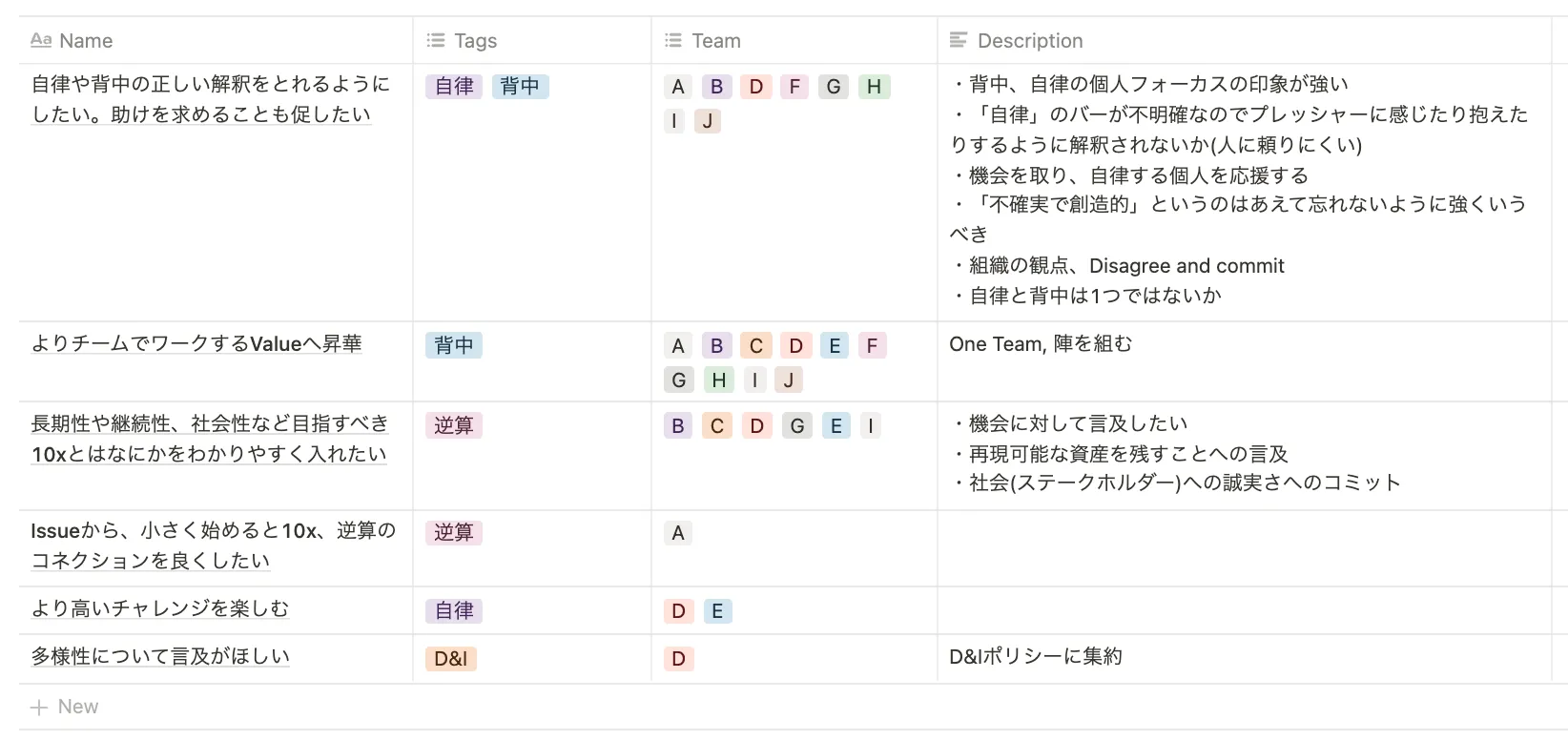Open the page titled 多様性について言及がほしい
Screen dimensions: 1568x740
[160, 657]
